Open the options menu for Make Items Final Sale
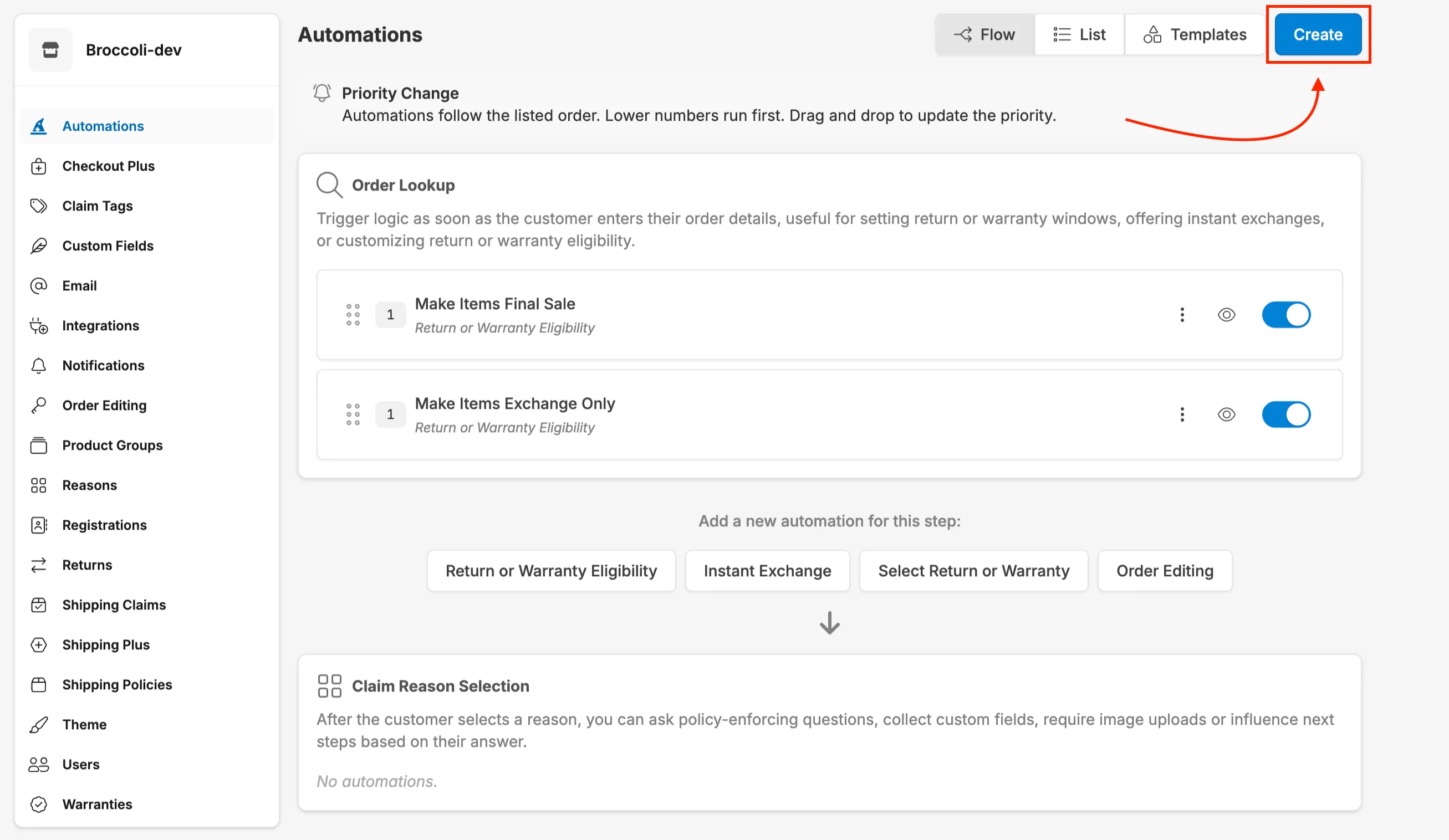Screen dimensions: 1449x840 (1182, 315)
